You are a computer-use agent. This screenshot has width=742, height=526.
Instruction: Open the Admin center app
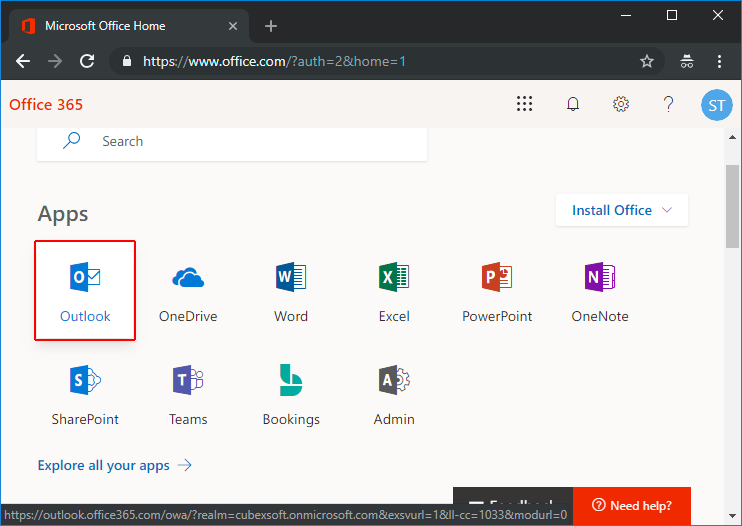(394, 394)
